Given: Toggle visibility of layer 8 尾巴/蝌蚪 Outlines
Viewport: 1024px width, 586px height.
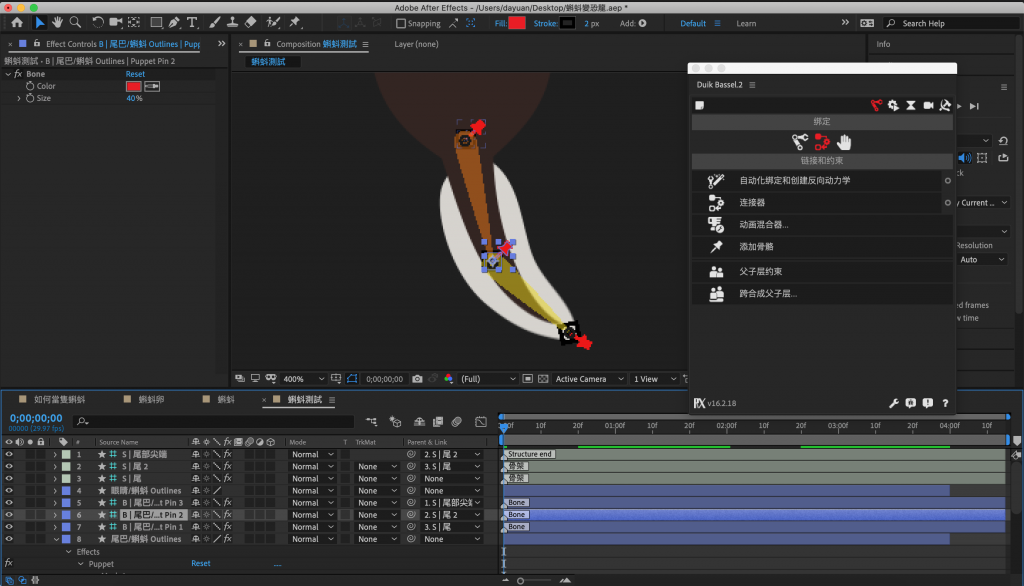Looking at the screenshot, I should [9, 539].
